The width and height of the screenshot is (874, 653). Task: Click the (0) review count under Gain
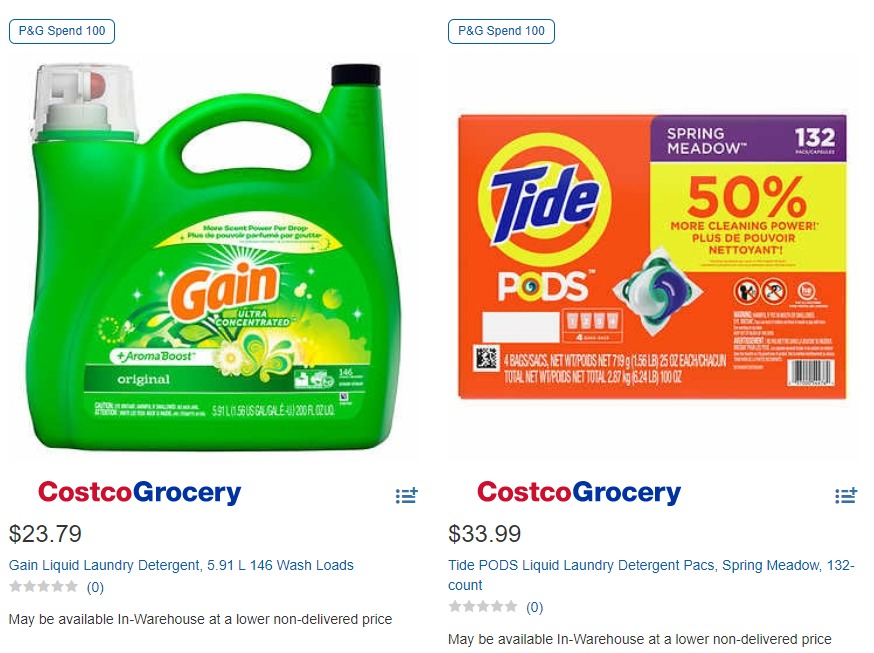(x=95, y=587)
